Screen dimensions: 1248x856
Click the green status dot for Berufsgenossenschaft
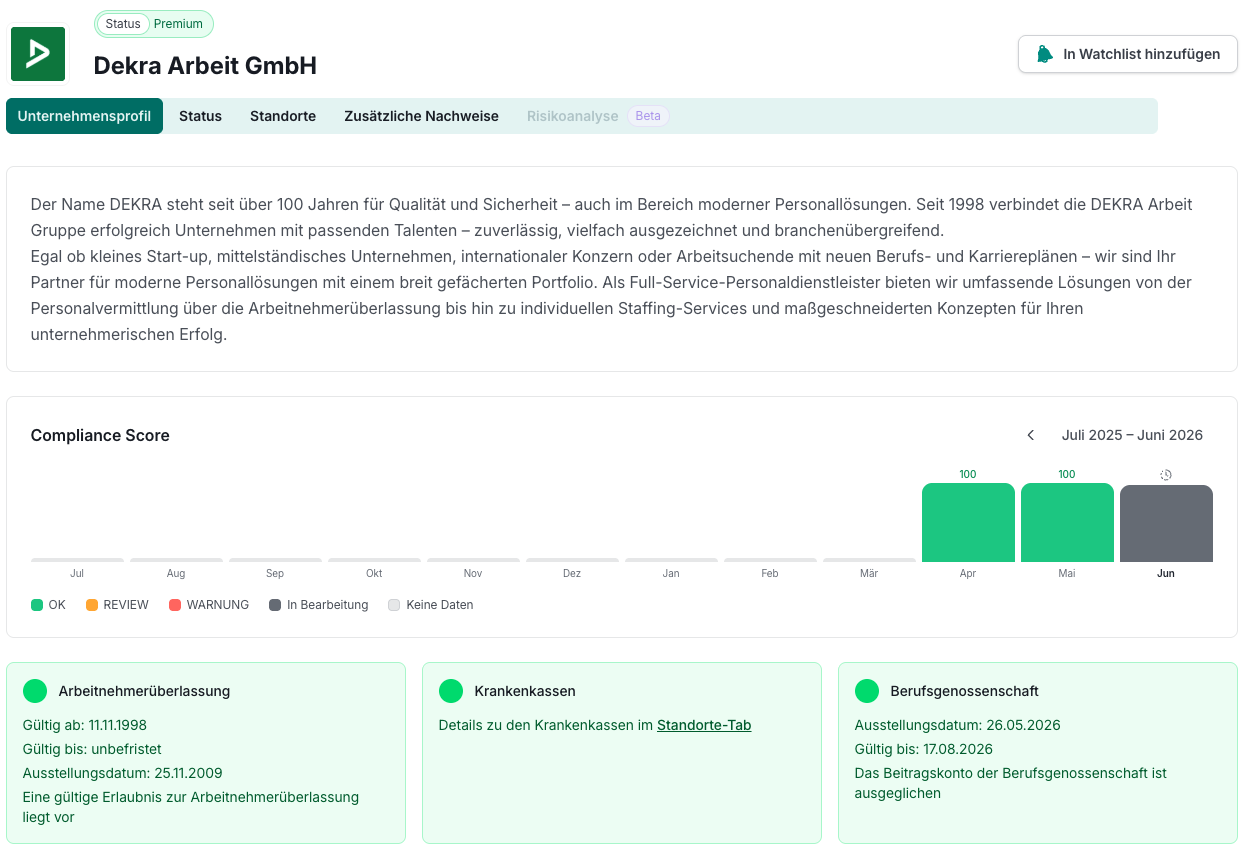tap(867, 691)
